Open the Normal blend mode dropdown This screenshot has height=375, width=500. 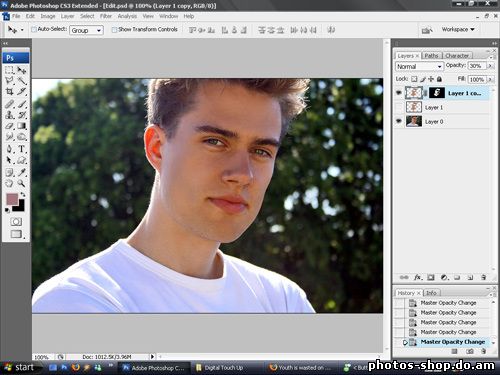click(420, 66)
